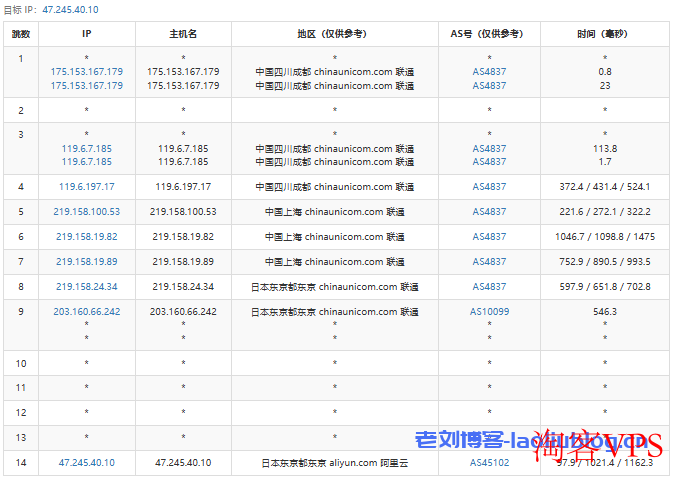Screen dimensions: 674x478
Task: Select time value 372.4 / 431.4 / 524.1
Action: [605, 187]
